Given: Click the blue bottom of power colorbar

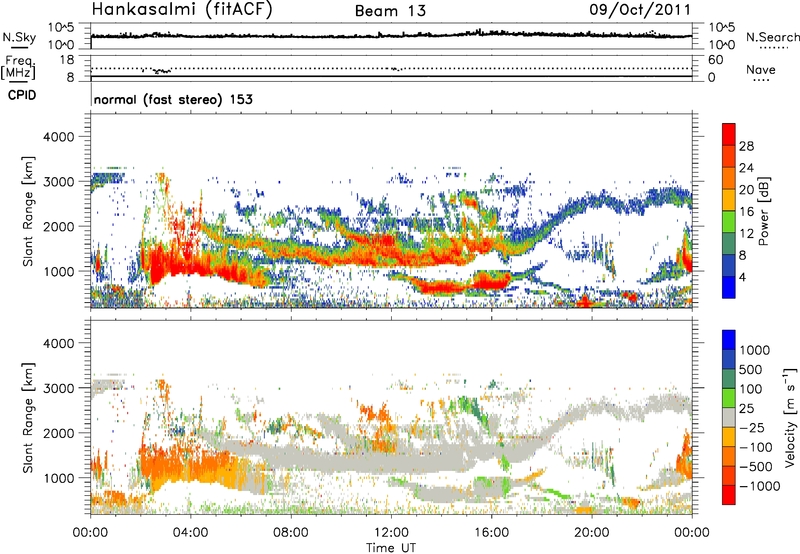Looking at the screenshot, I should (729, 288).
